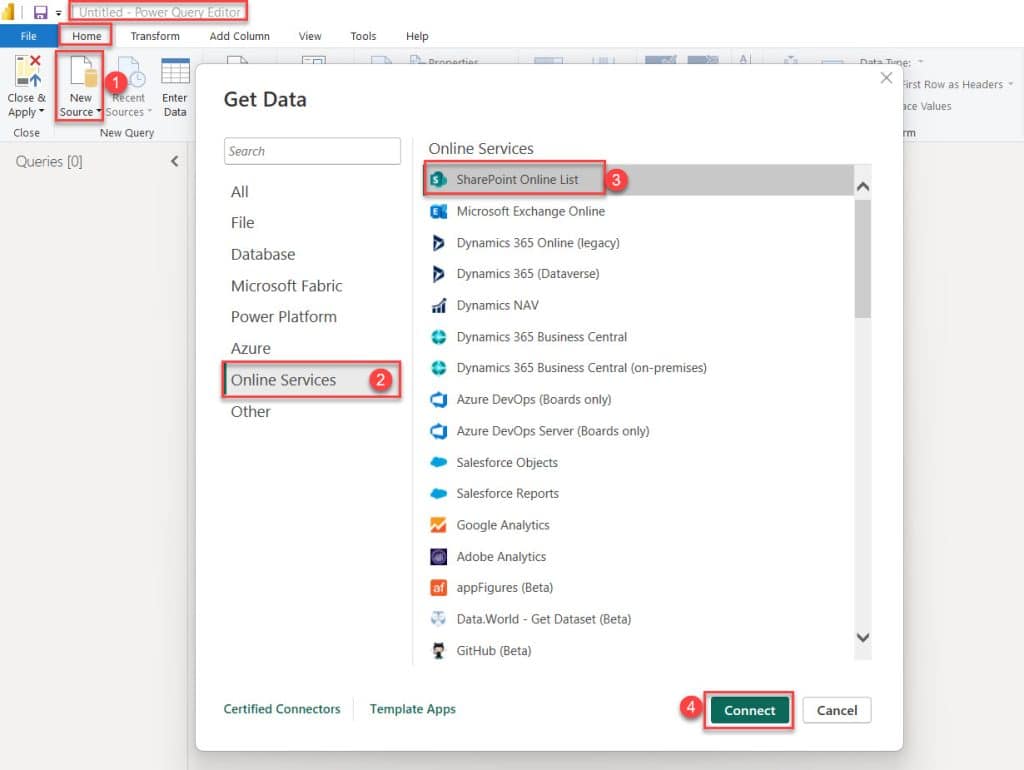Click the Microsoft Exchange Online icon

(x=439, y=211)
